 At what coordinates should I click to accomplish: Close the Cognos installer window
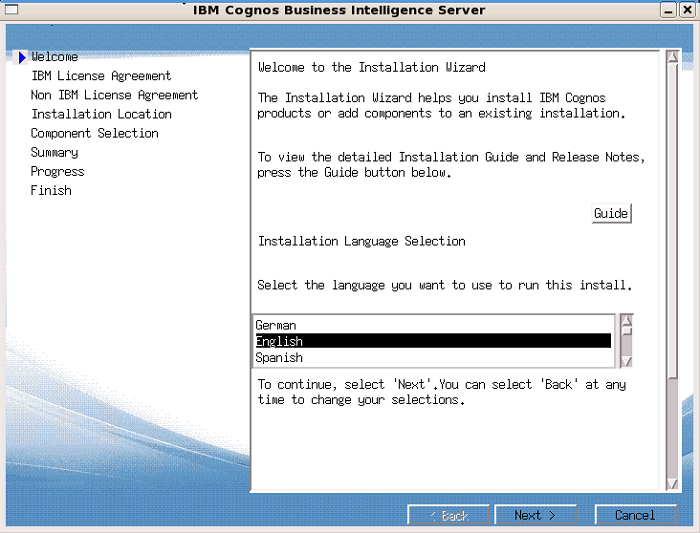[x=688, y=10]
